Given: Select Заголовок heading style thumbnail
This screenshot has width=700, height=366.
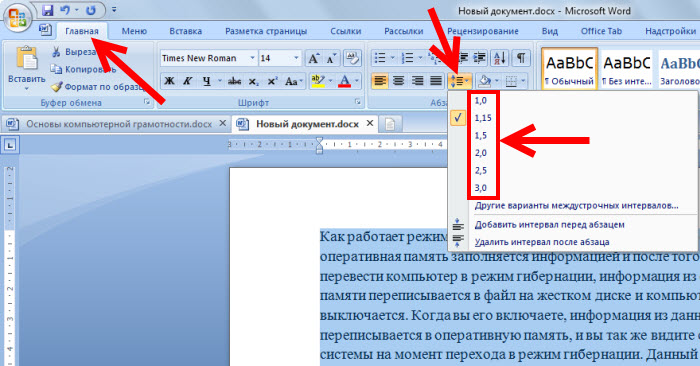Looking at the screenshot, I should (679, 69).
